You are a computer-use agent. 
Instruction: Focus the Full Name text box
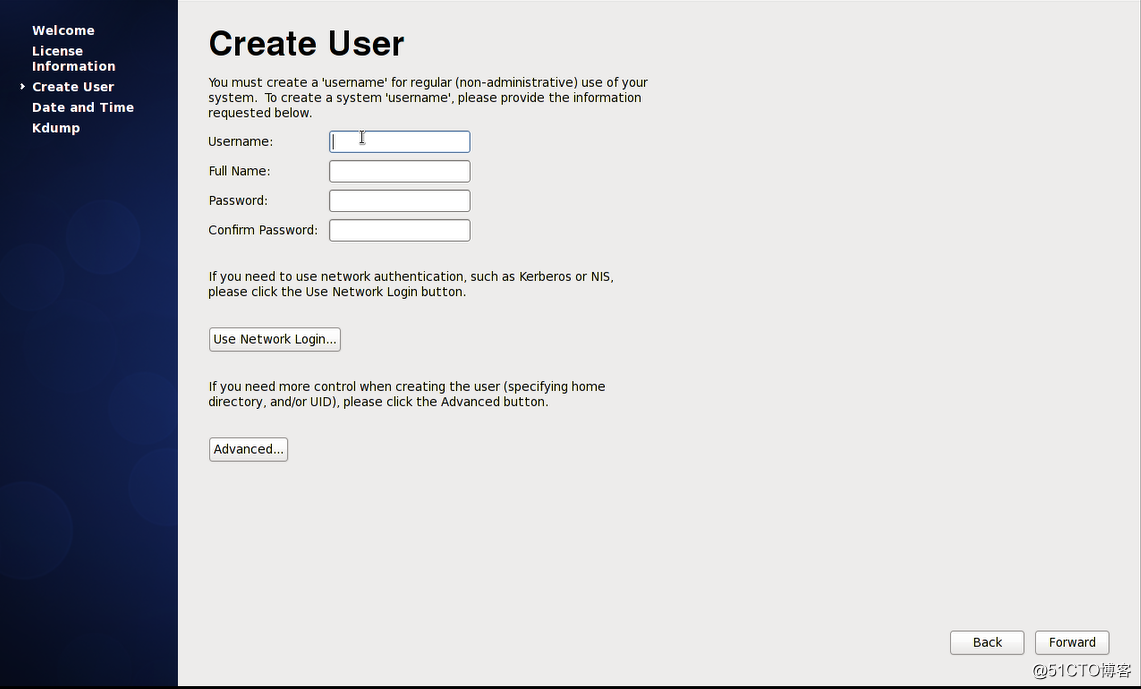pos(399,171)
